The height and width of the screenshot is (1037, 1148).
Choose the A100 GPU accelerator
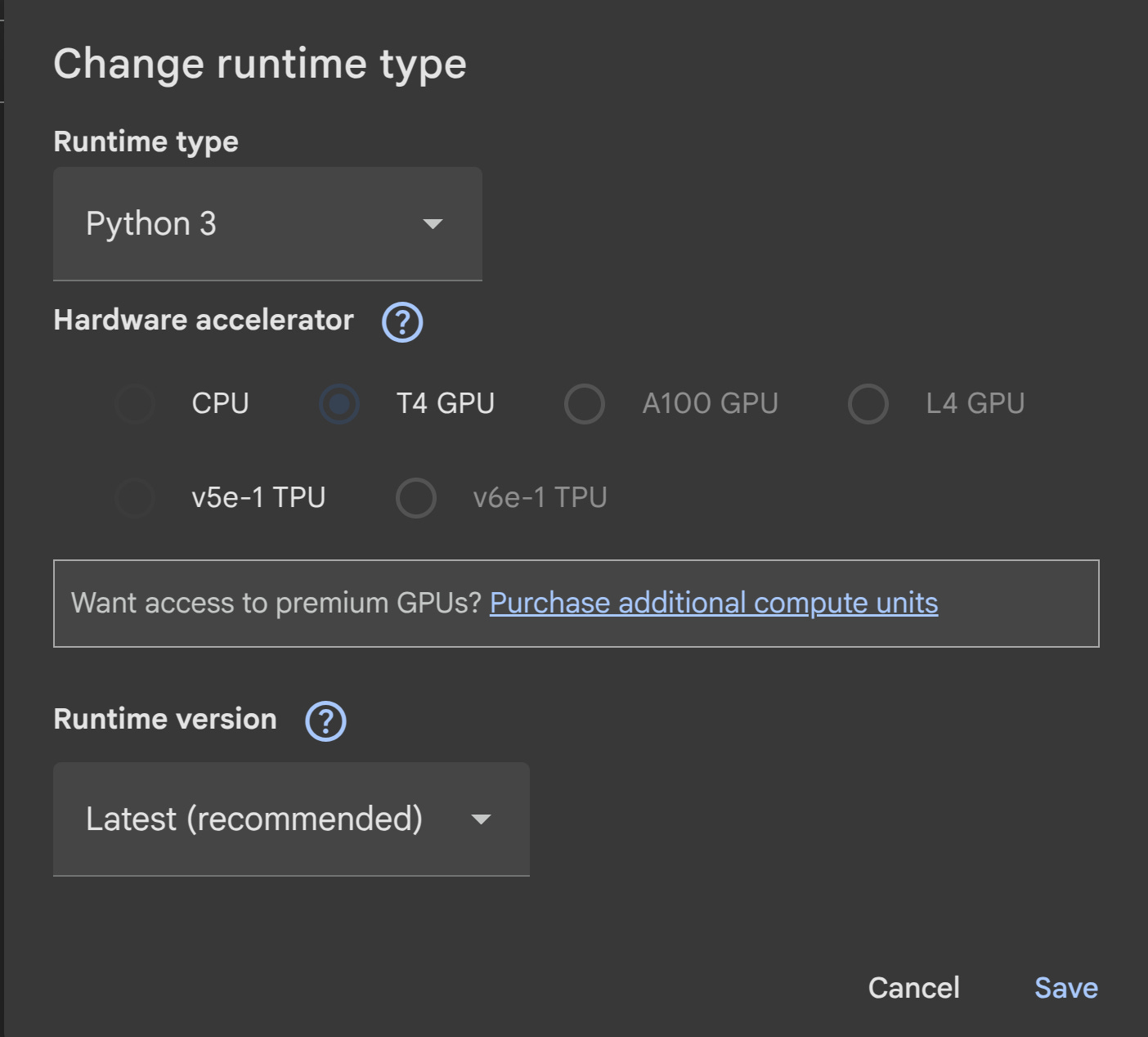pos(585,404)
